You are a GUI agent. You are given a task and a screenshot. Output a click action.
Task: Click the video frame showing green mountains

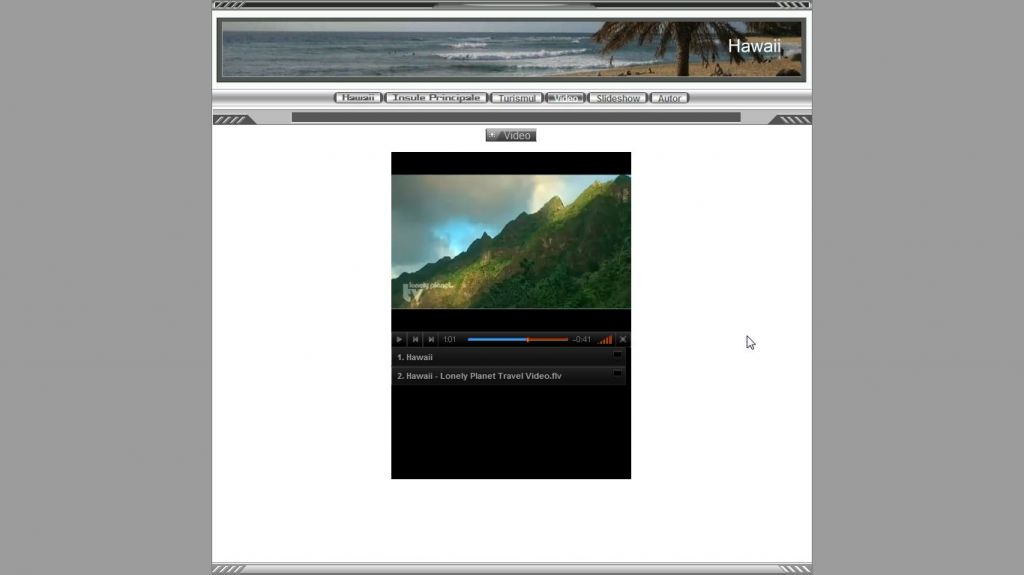click(x=510, y=241)
